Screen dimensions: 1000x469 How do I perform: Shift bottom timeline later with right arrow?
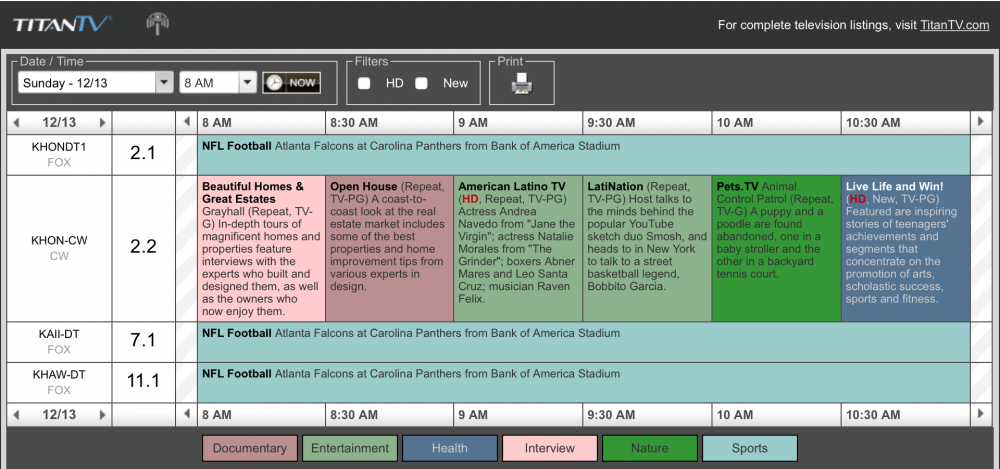[982, 414]
